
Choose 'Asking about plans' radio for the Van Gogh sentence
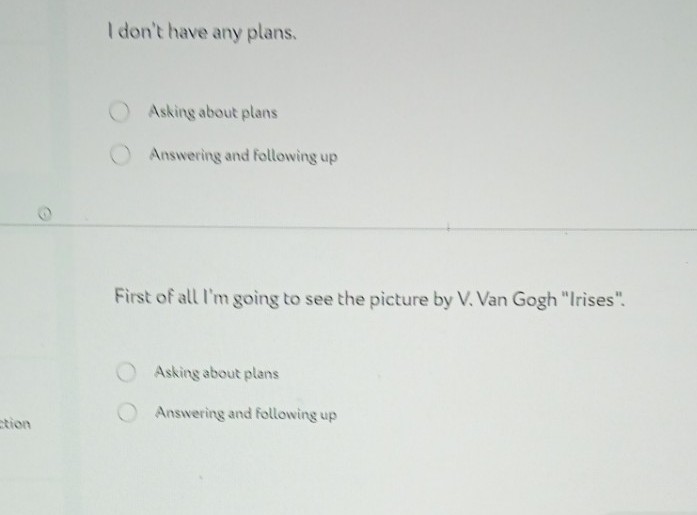coord(125,373)
